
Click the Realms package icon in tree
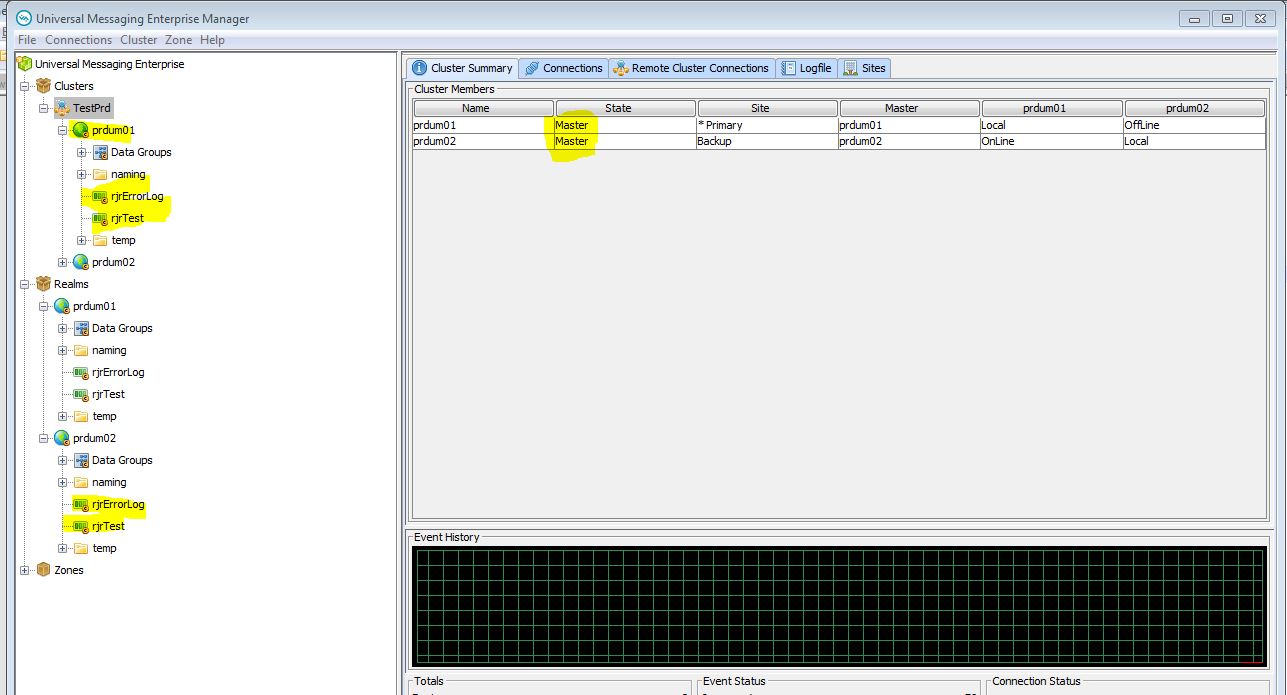43,284
